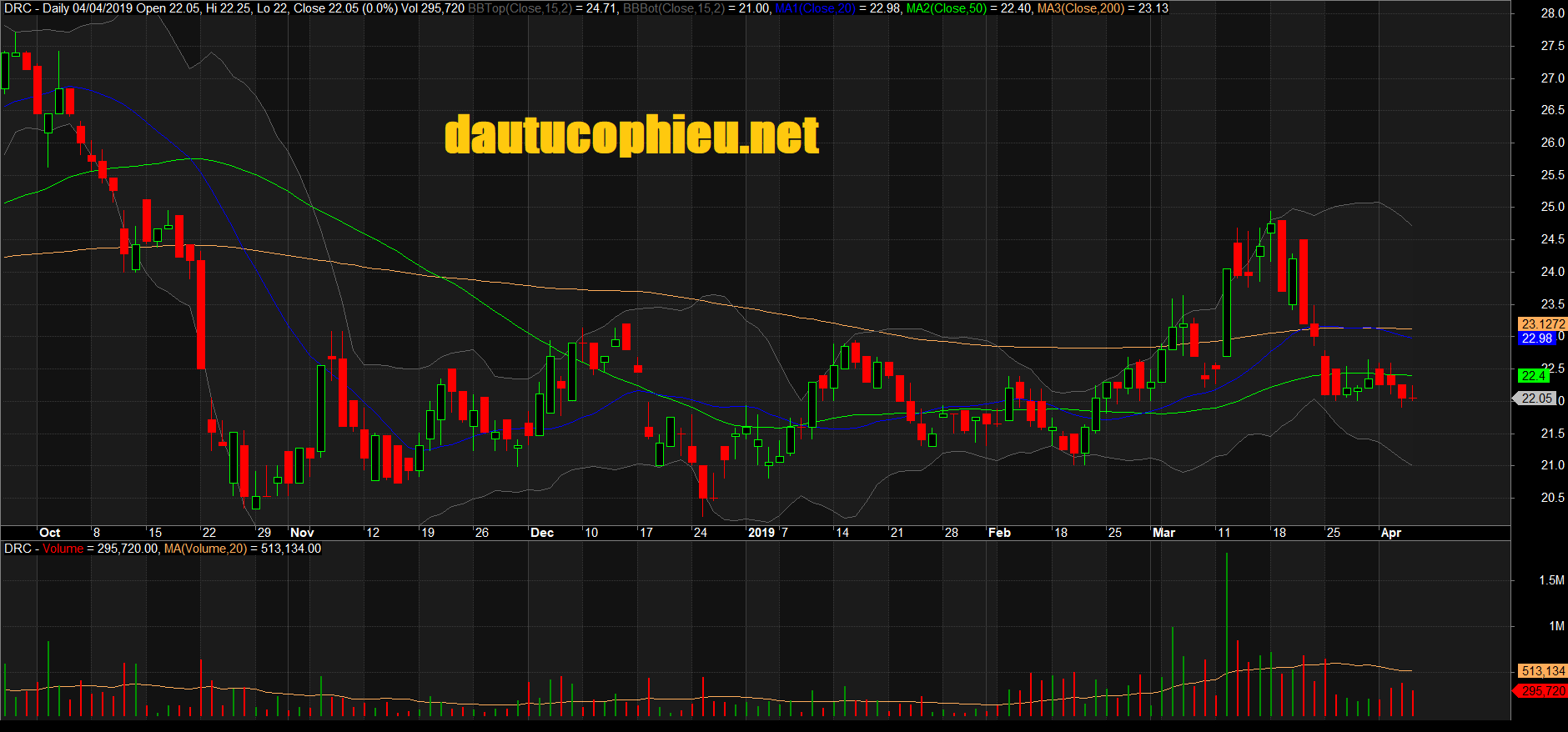Click date label 24 in December
Screen dimensions: 1568x732
pyautogui.click(x=701, y=533)
